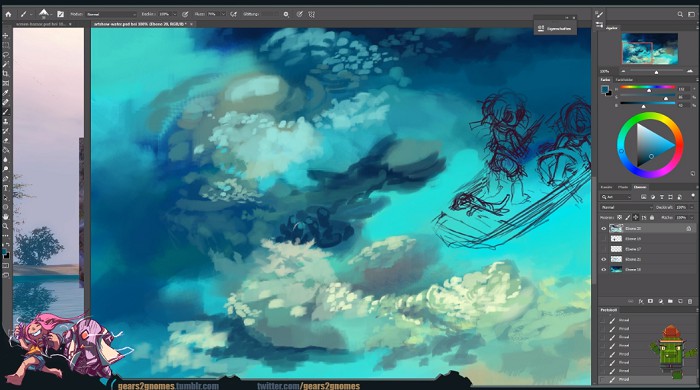Select the Type tool
Image resolution: width=700 pixels, height=390 pixels.
click(6, 188)
